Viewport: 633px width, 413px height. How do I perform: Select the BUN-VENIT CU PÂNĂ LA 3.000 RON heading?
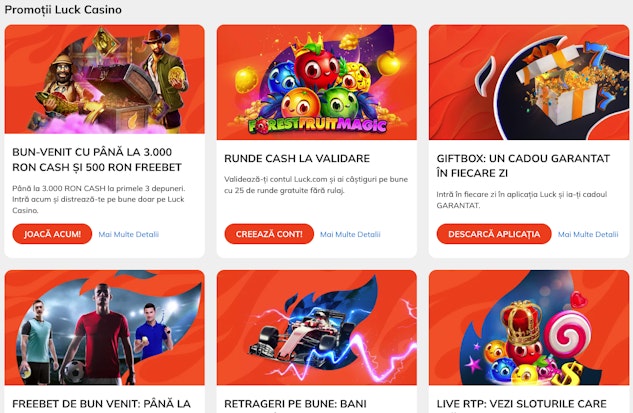point(97,159)
